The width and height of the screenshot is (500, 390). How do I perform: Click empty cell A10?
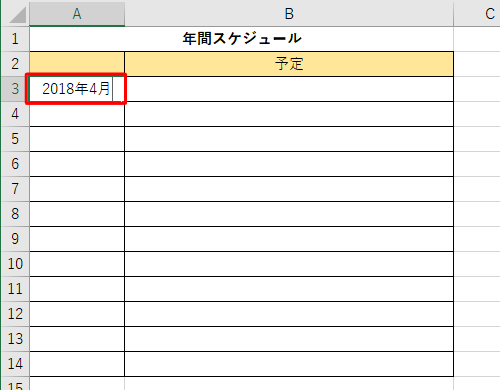coord(77,264)
